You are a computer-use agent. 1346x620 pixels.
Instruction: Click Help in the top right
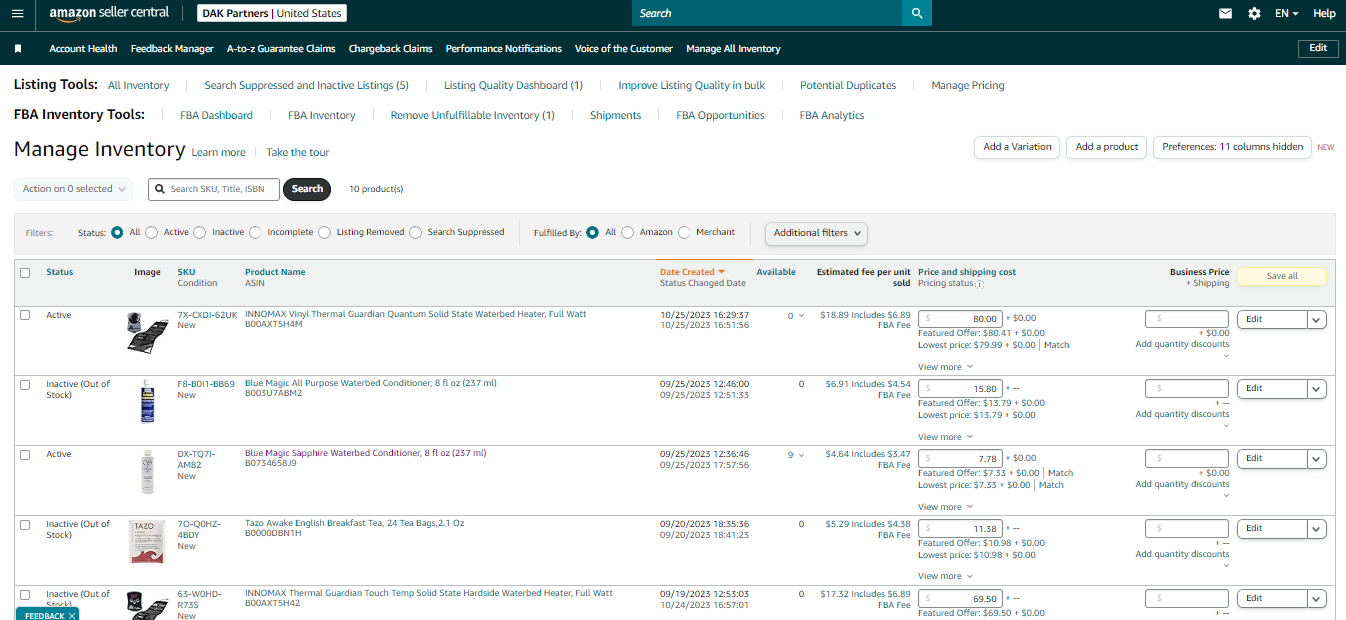[1324, 13]
